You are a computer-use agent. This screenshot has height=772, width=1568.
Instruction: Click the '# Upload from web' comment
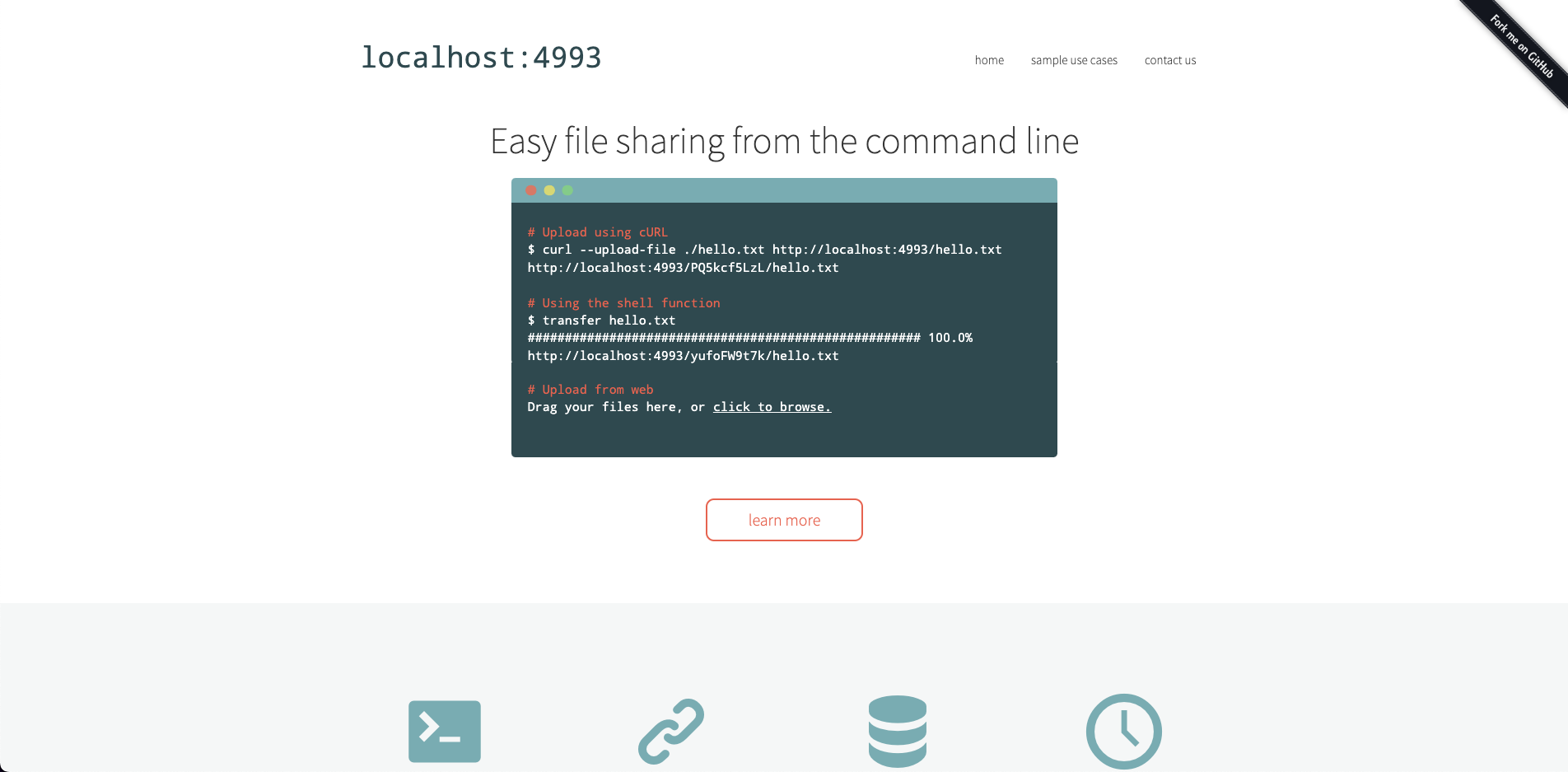590,390
